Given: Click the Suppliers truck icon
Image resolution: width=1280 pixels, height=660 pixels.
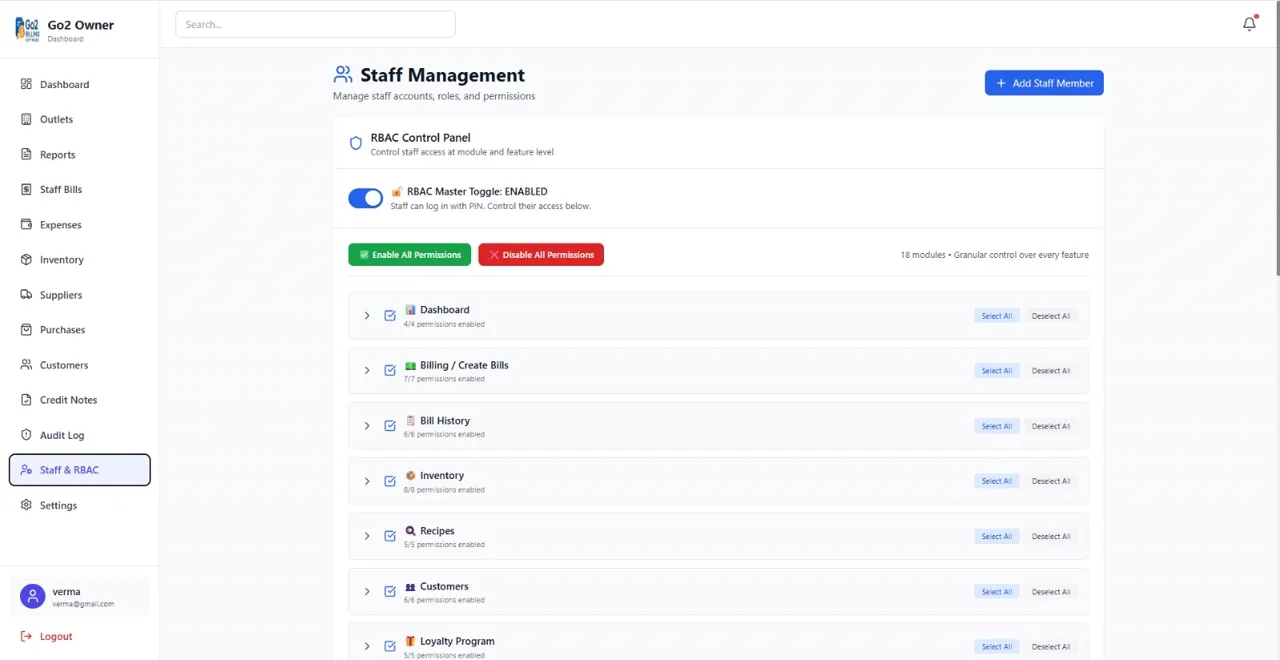Looking at the screenshot, I should click(x=26, y=294).
